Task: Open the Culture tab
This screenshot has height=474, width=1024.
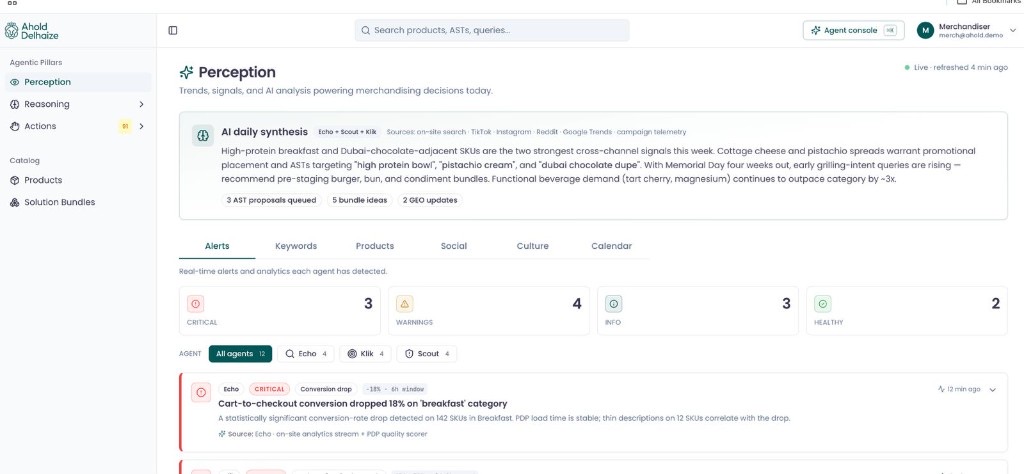Action: 532,246
